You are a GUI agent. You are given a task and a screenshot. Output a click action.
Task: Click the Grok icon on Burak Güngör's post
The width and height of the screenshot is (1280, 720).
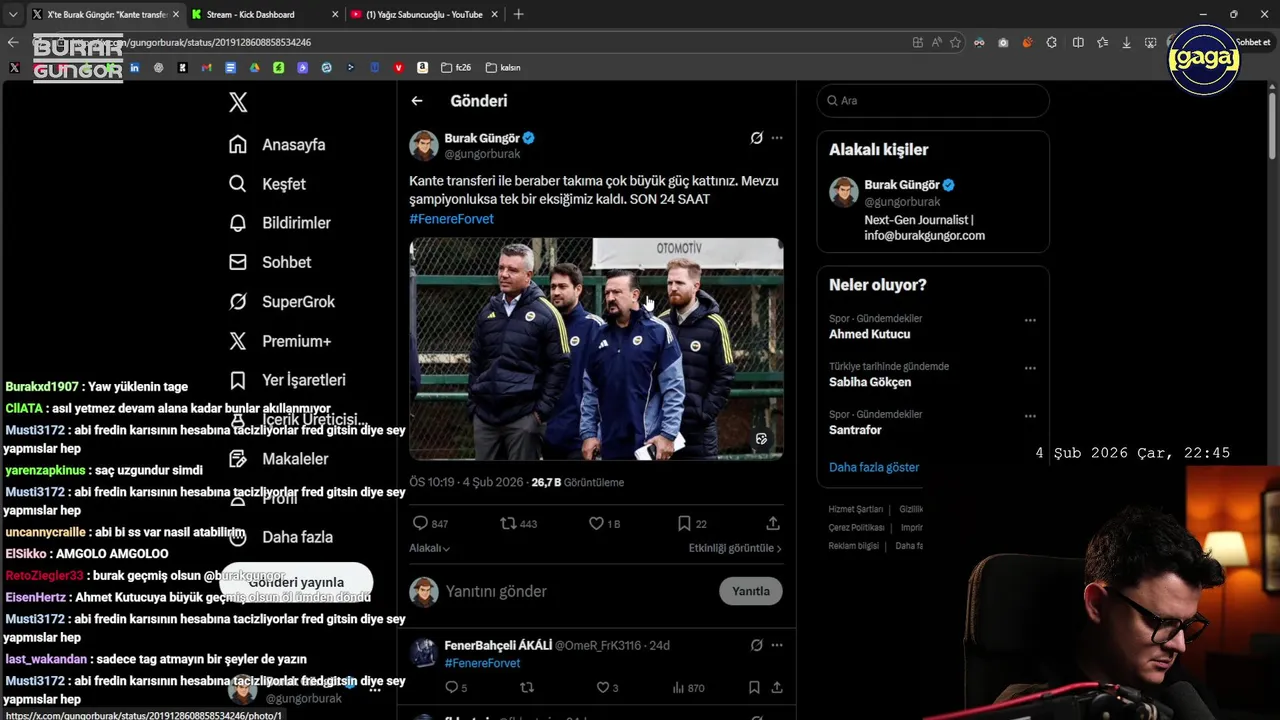tap(757, 138)
